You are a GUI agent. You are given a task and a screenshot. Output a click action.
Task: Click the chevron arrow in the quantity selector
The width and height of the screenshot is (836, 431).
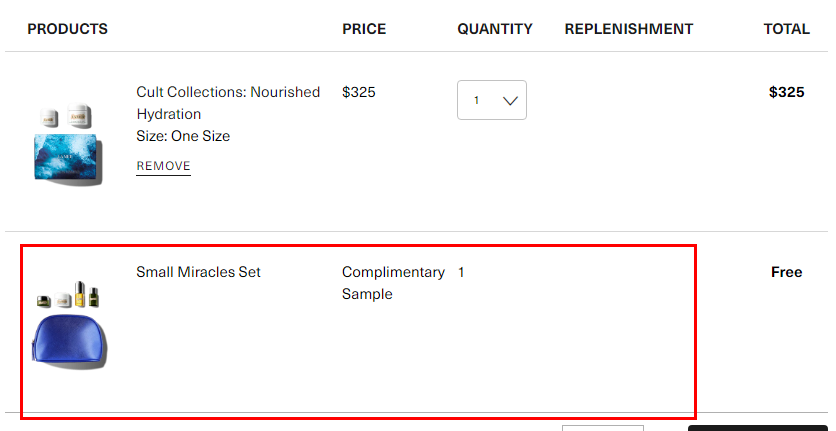tap(510, 100)
